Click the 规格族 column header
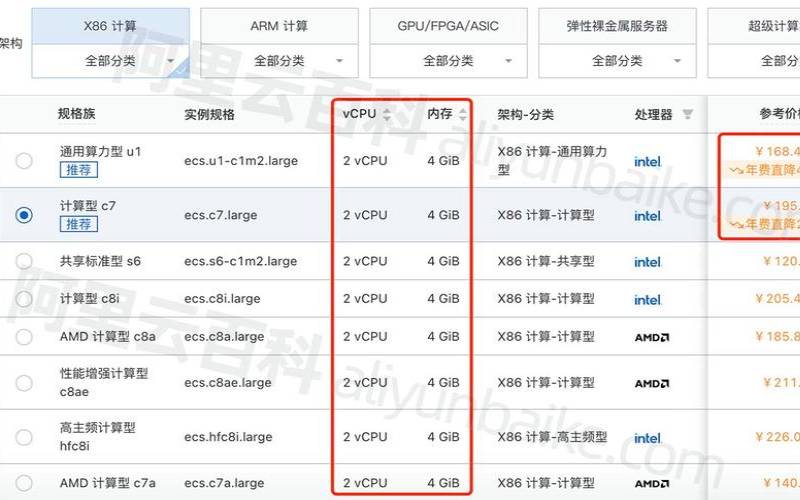Image resolution: width=800 pixels, height=500 pixels. point(77,114)
